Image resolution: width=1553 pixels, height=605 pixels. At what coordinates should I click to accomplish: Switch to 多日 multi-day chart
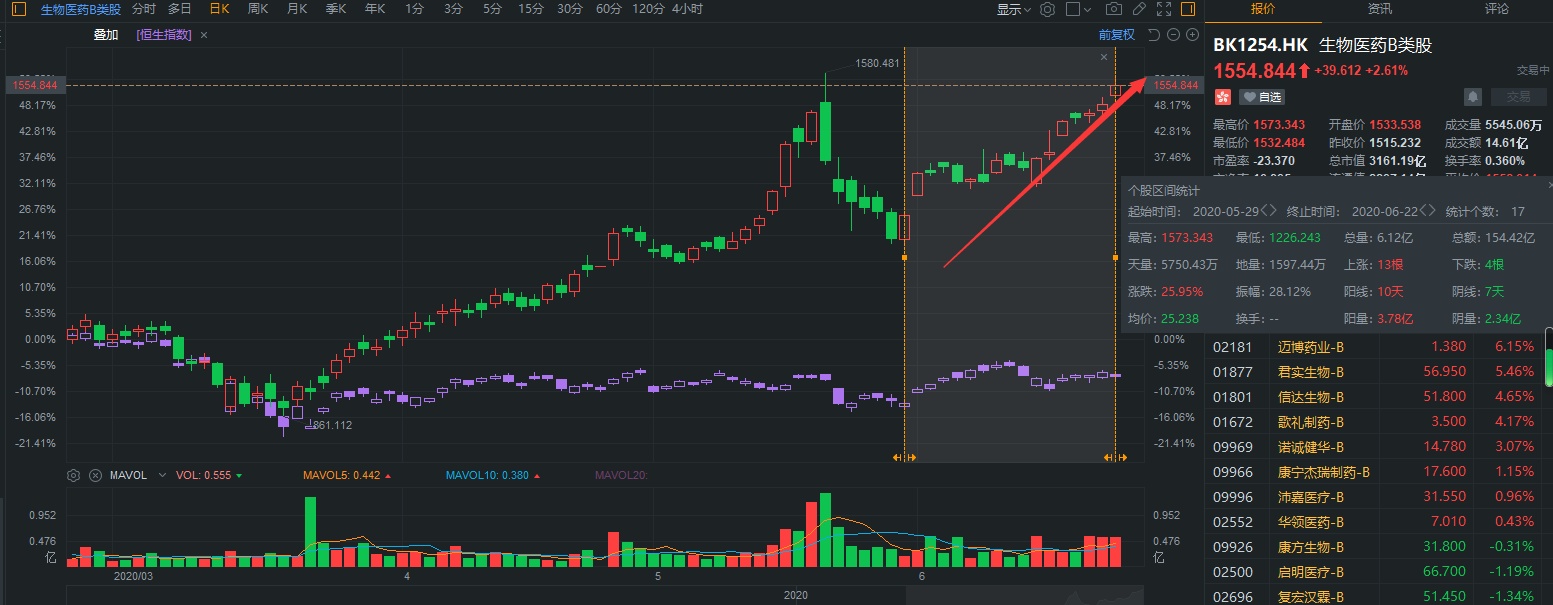[x=180, y=9]
